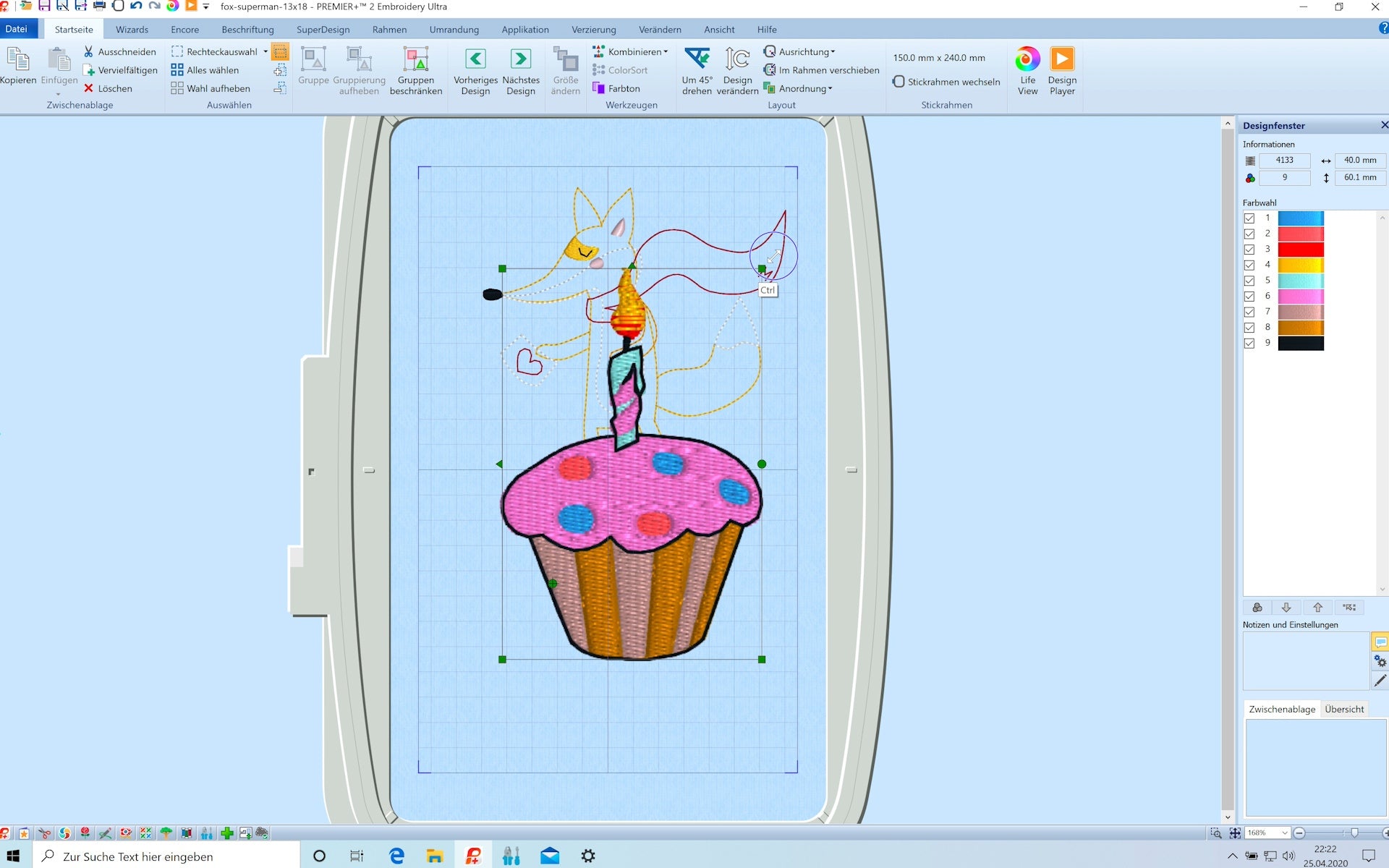Uncheck color 2 checkbox
The image size is (1389, 868).
tap(1249, 234)
